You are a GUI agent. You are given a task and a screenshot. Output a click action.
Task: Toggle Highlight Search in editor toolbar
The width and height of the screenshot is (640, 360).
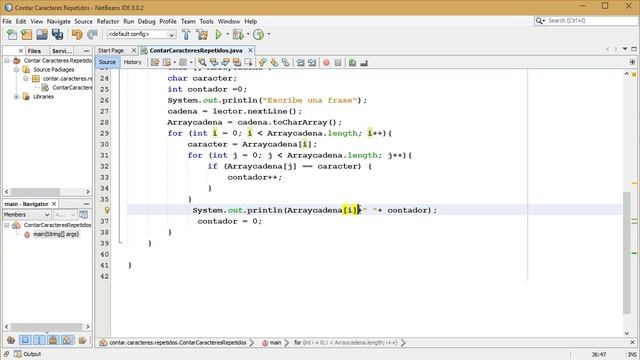pos(236,62)
